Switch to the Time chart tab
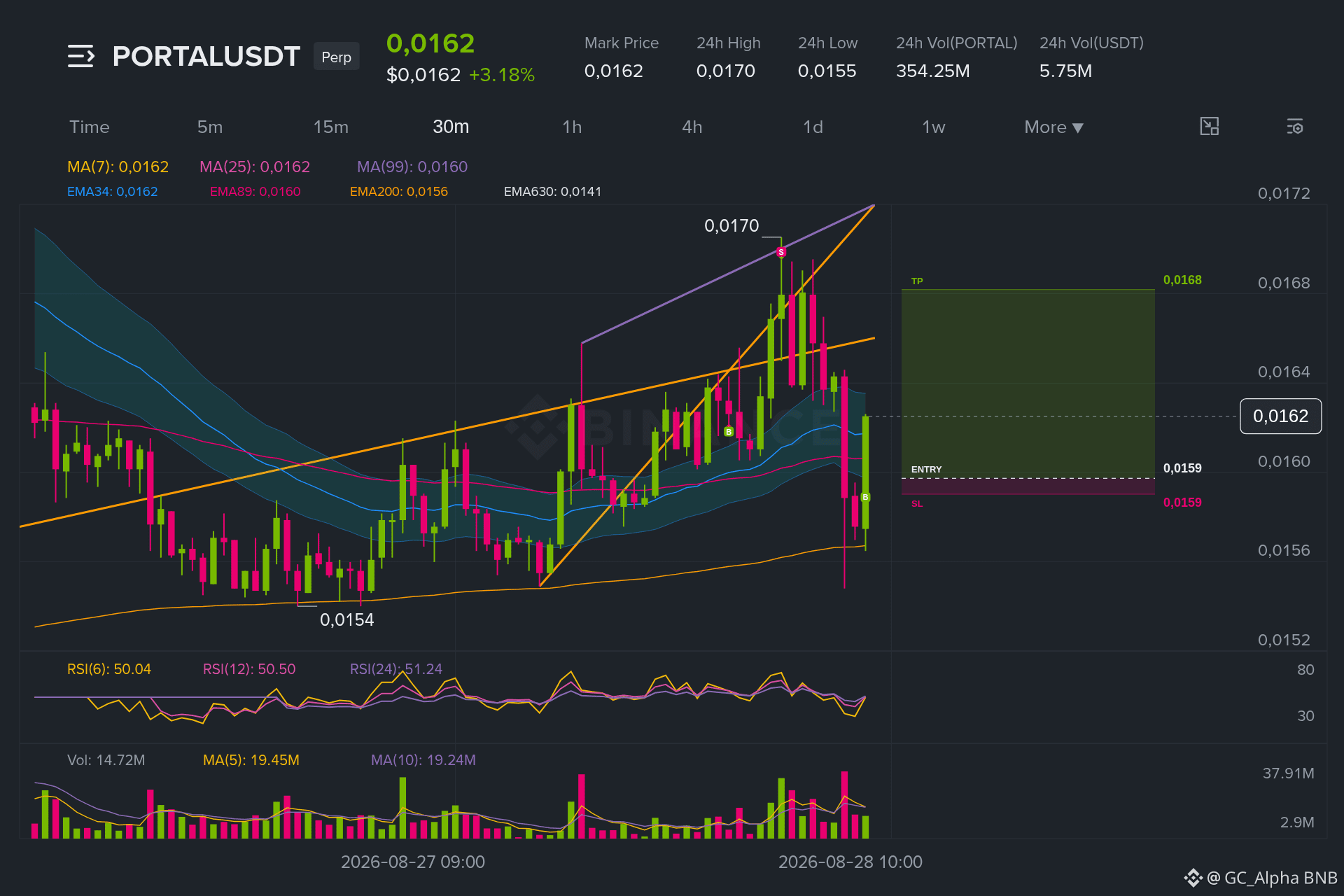Viewport: 1344px width, 896px height. pyautogui.click(x=90, y=127)
